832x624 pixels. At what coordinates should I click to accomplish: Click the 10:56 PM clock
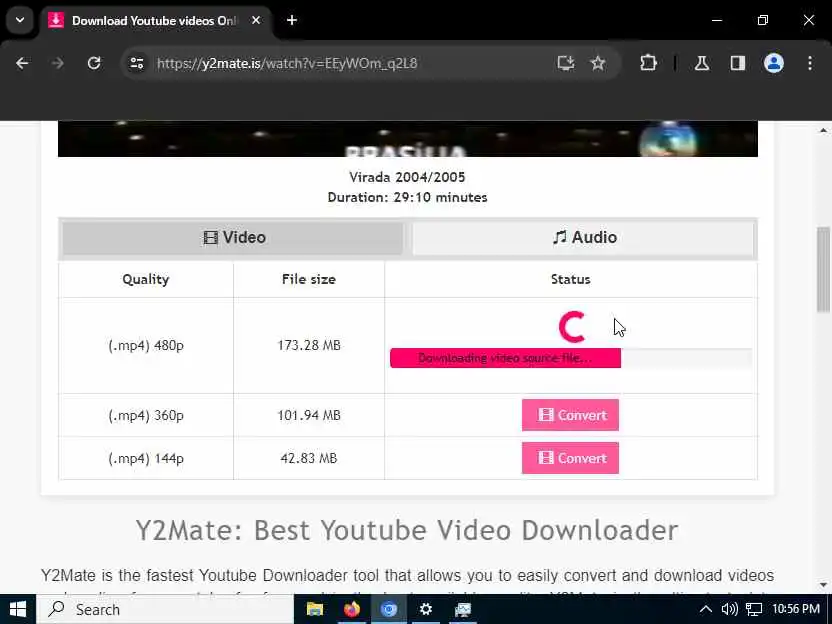coord(796,609)
